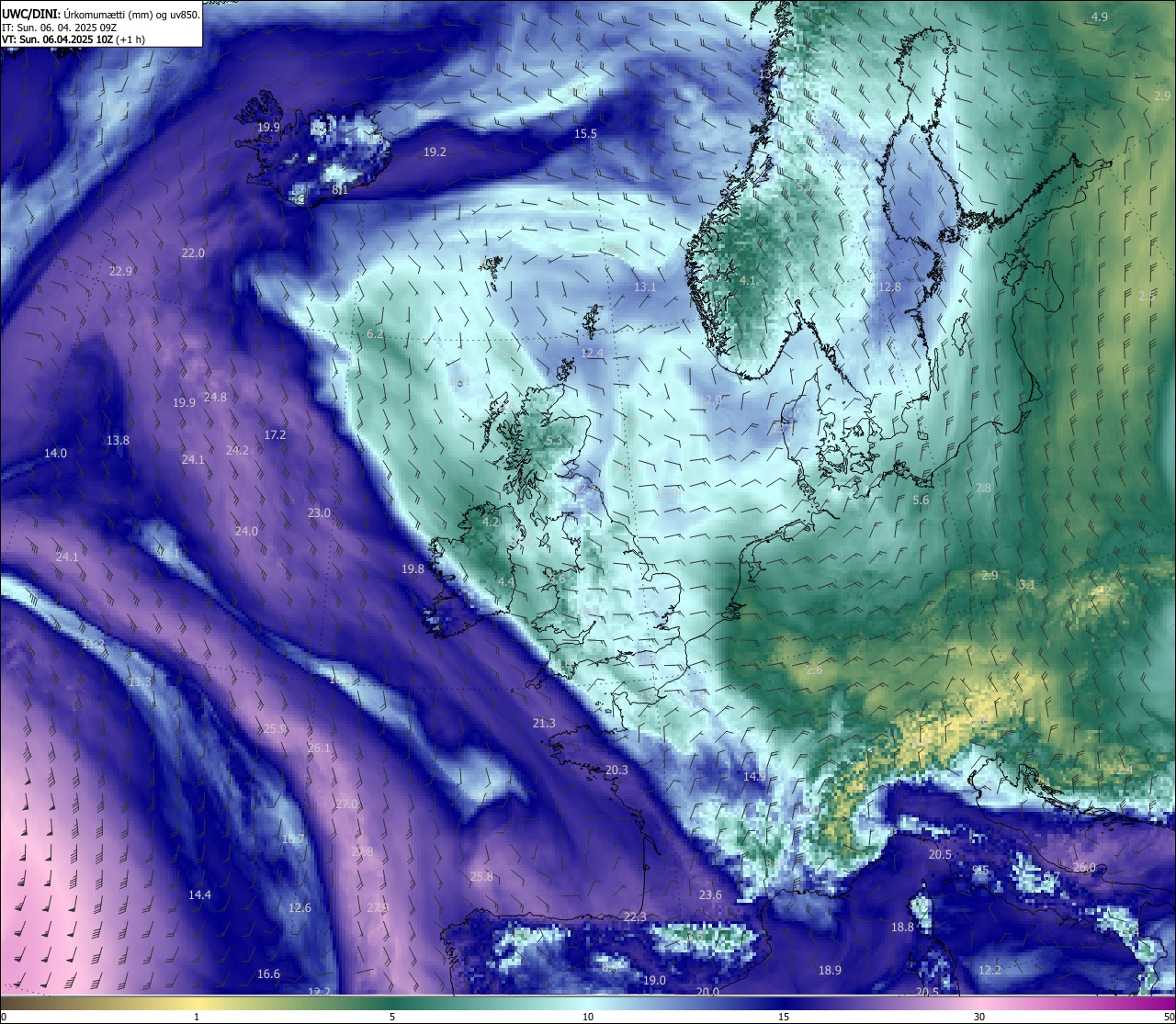Click the 15.5 value on the map

585,134
